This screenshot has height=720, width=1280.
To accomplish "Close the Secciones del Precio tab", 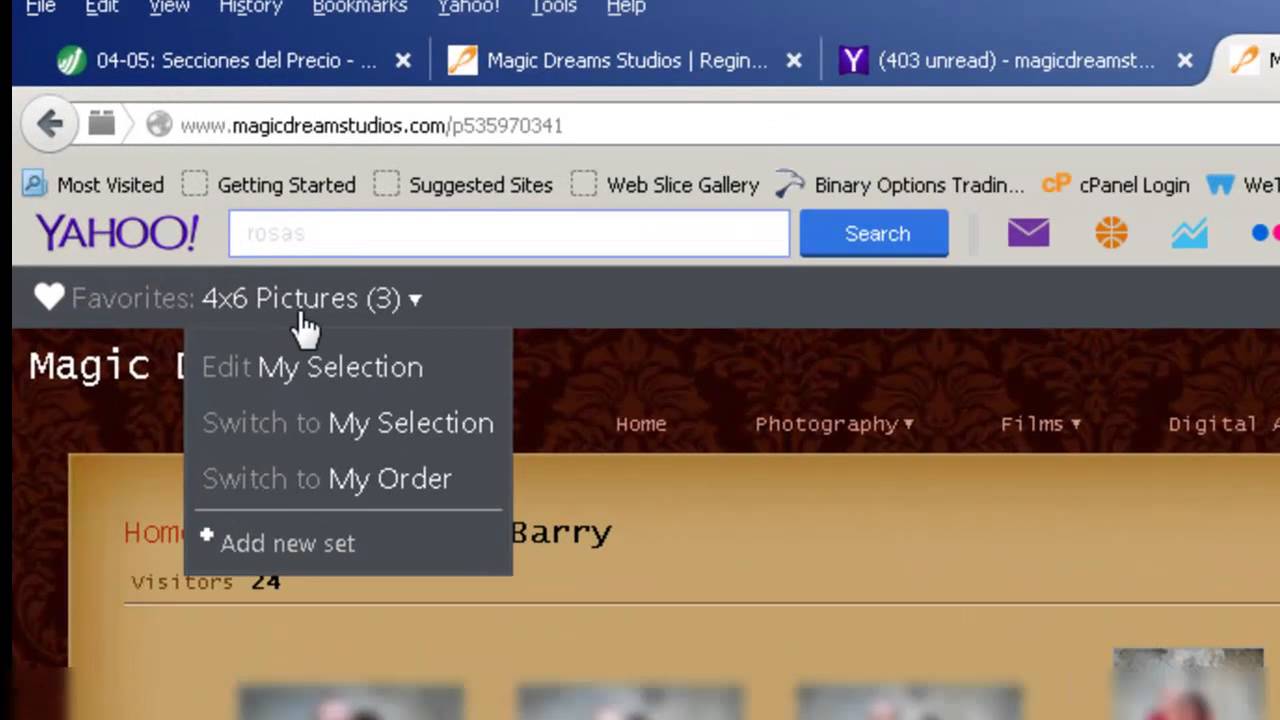I will tap(403, 61).
